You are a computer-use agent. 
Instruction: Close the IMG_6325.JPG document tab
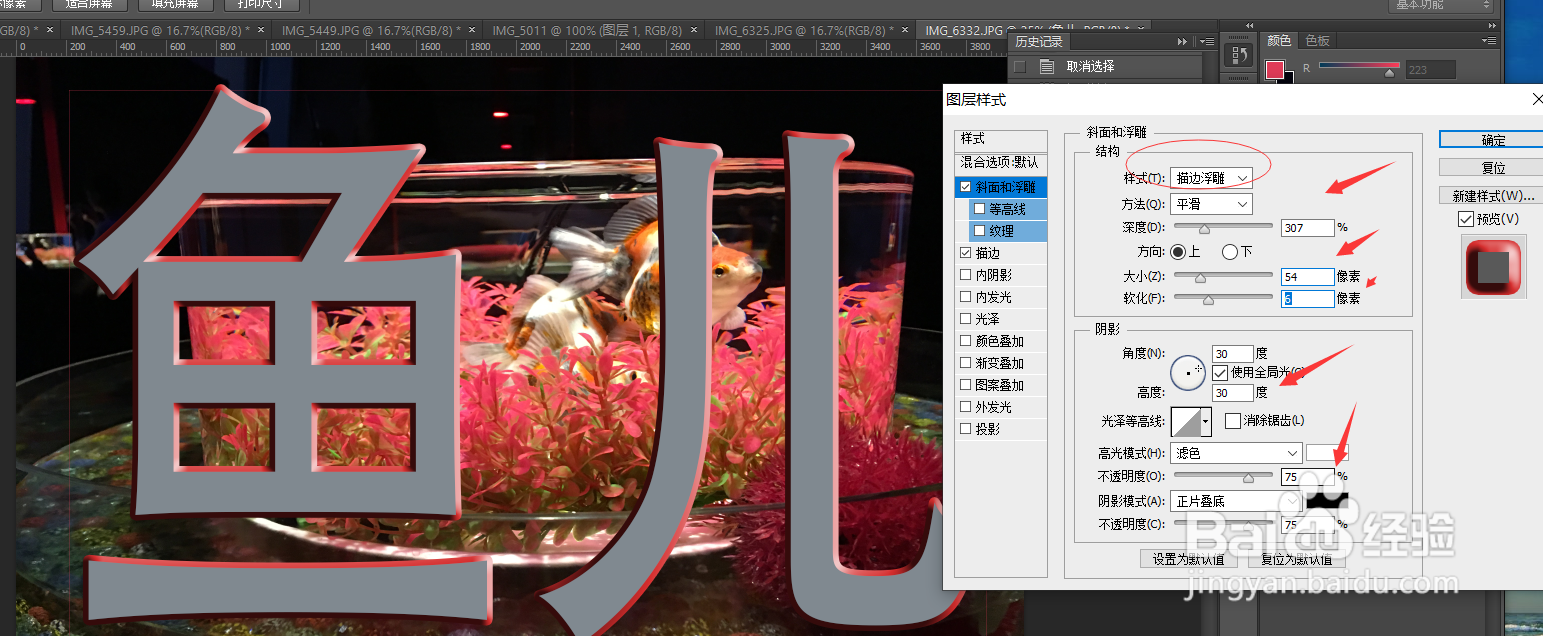point(904,30)
